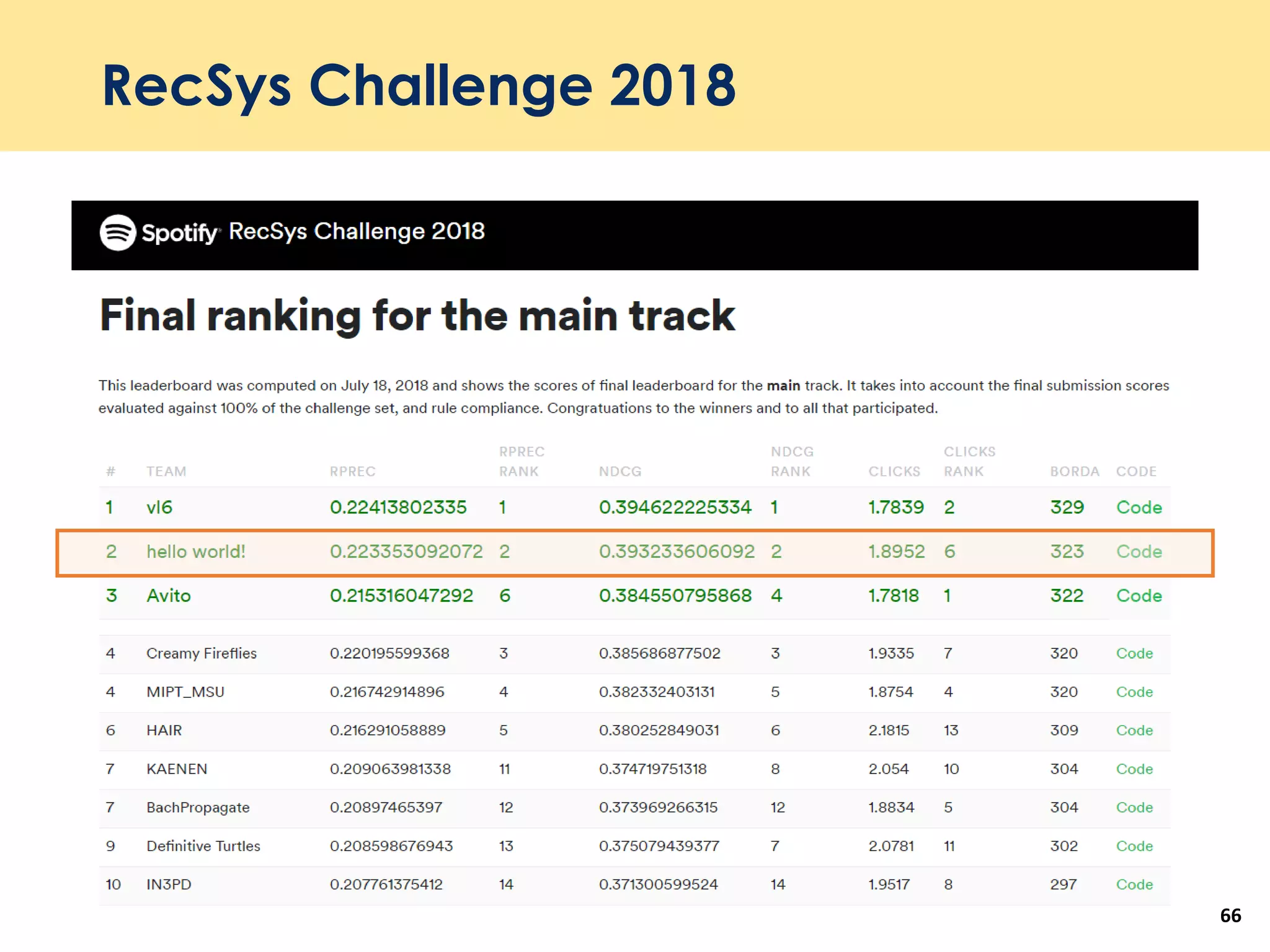Click NDCG value 0.375079439377
This screenshot has height=952, width=1270.
click(659, 846)
